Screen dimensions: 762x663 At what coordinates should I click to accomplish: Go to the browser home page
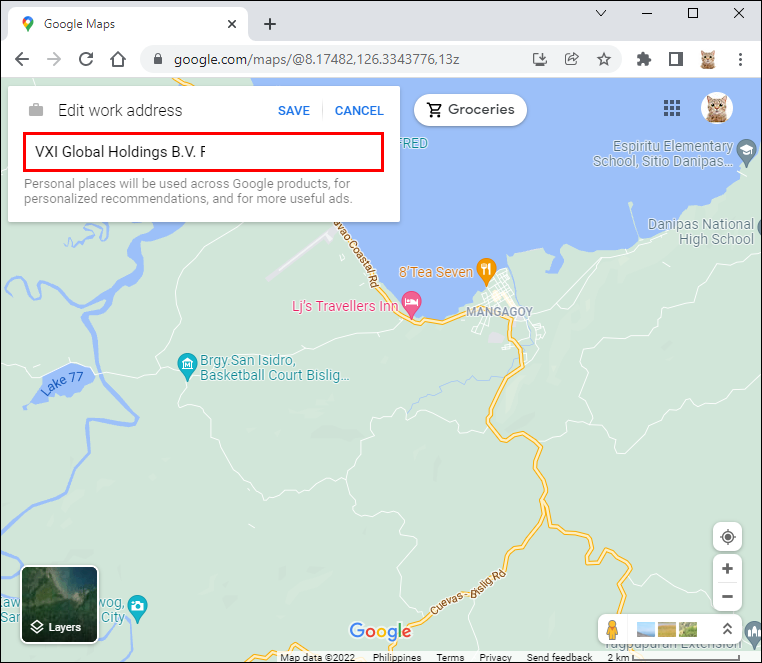118,59
